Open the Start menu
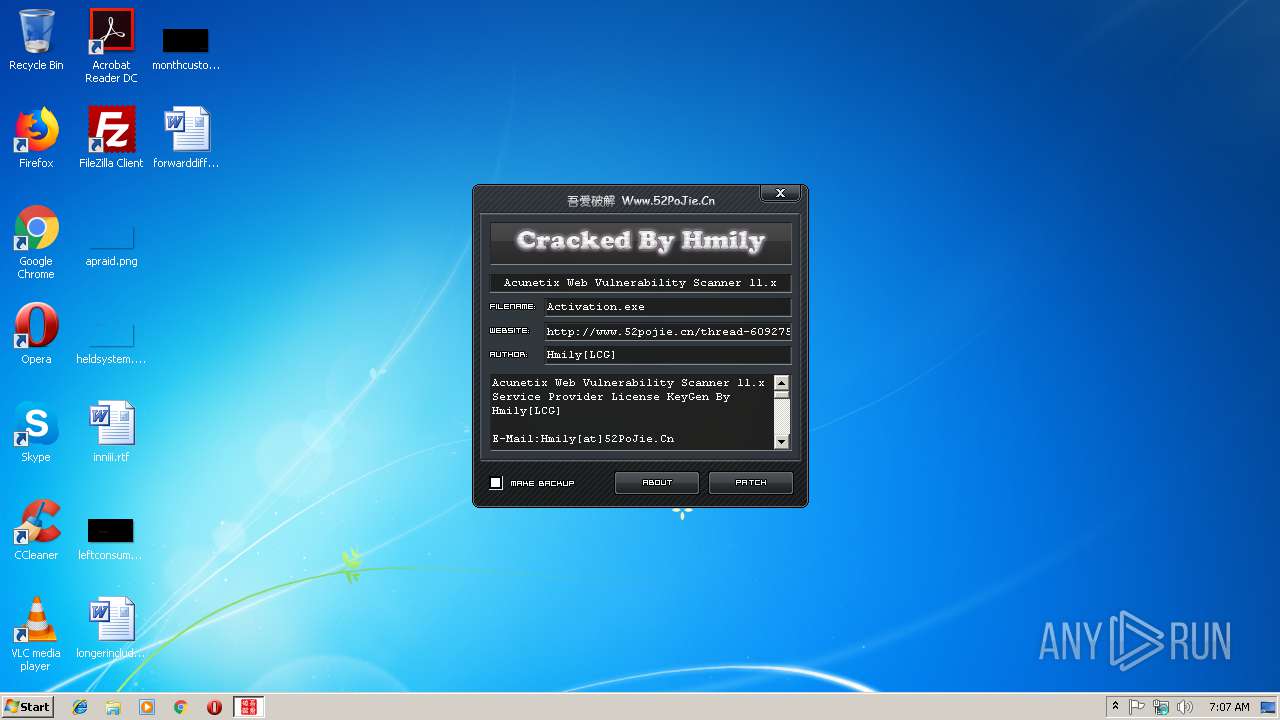1280x720 pixels. (x=28, y=707)
